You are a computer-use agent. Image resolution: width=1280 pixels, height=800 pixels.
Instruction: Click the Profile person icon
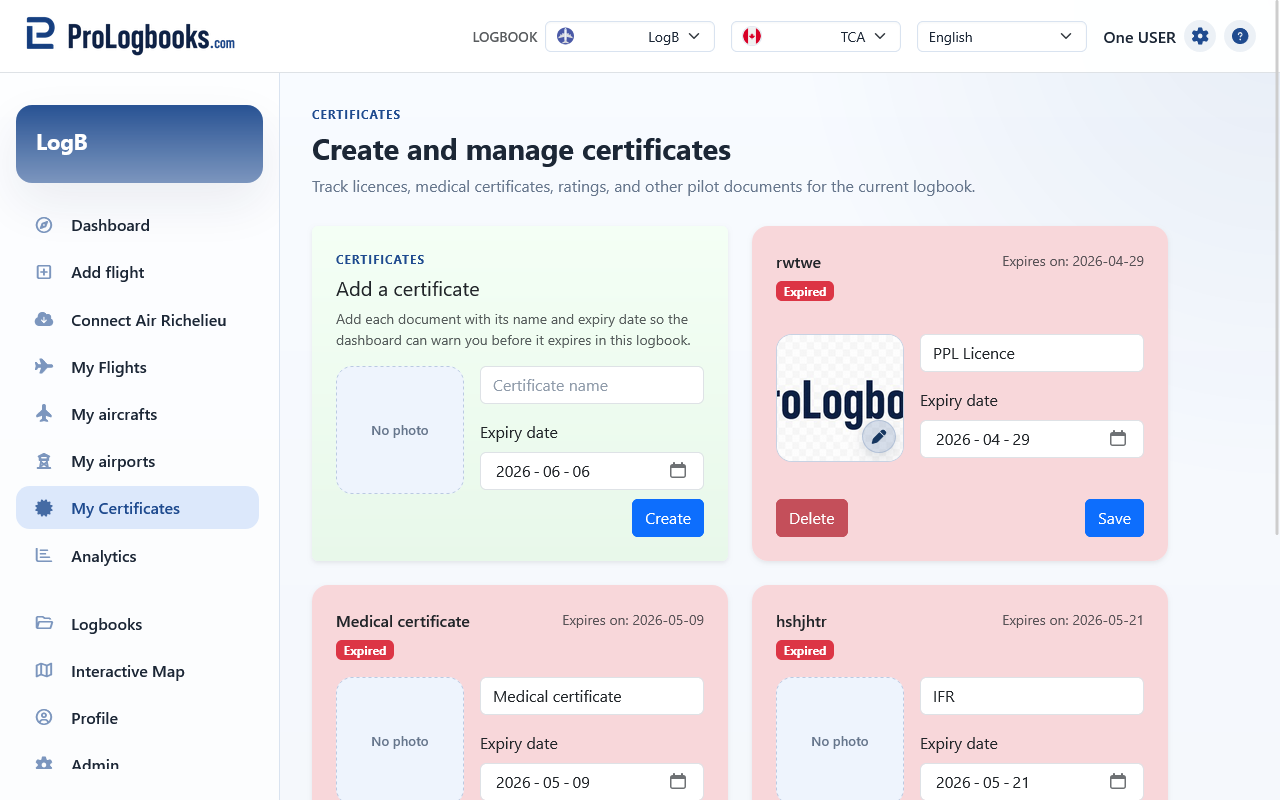(x=44, y=718)
